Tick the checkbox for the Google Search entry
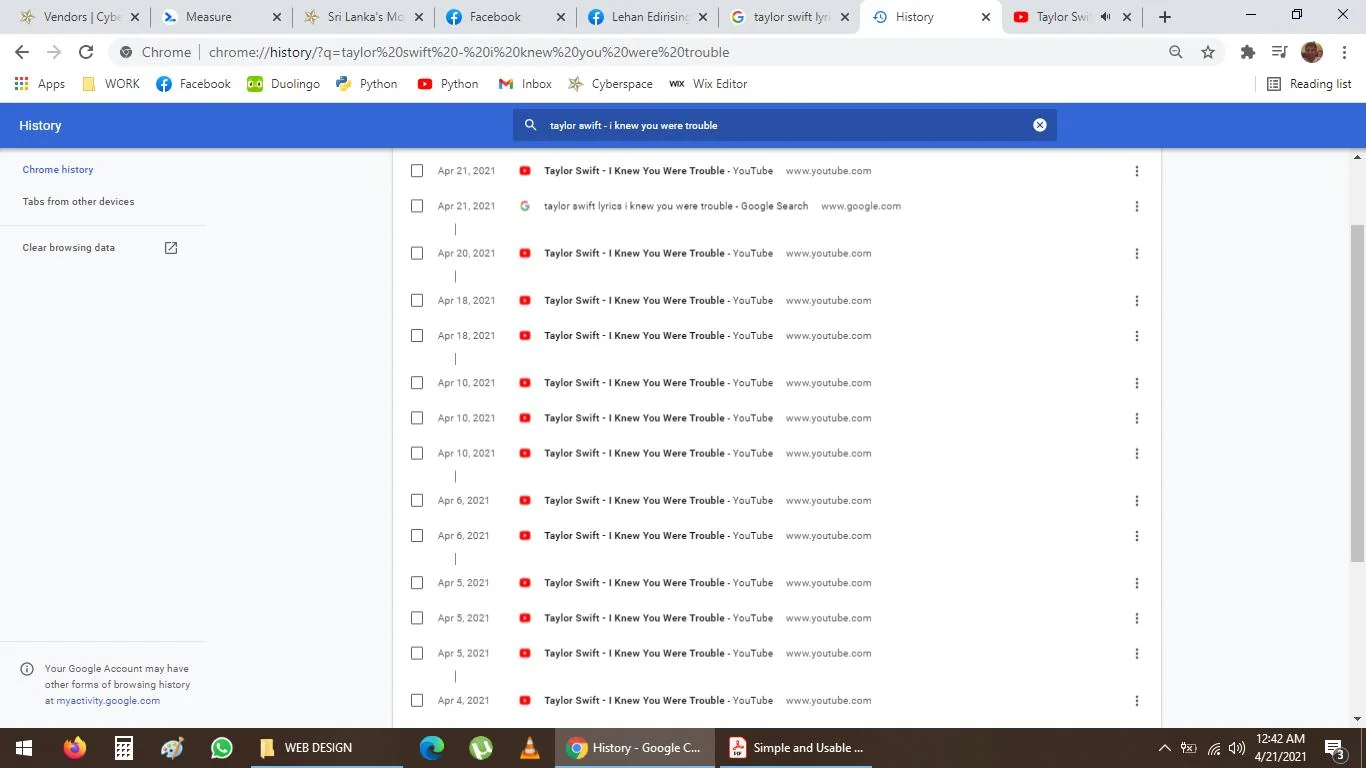 [417, 206]
